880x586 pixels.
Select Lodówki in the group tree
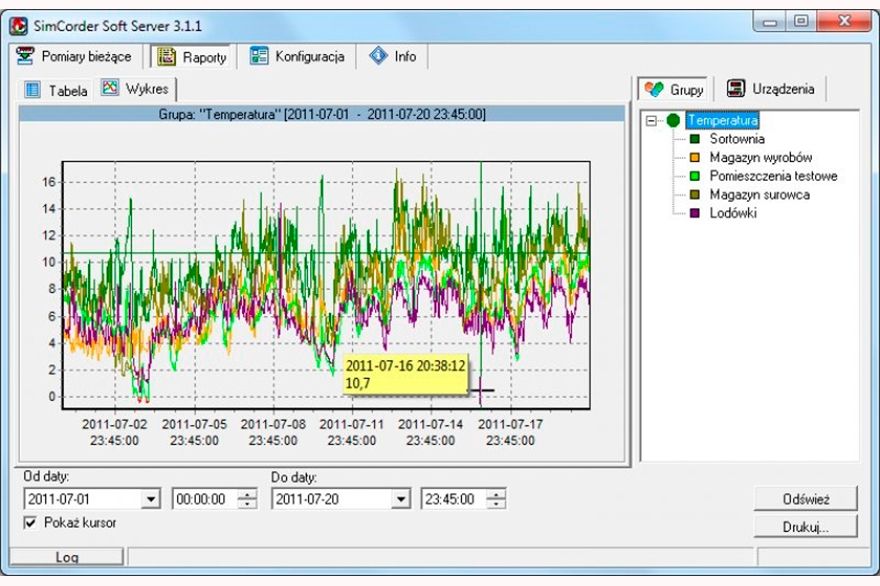click(733, 213)
